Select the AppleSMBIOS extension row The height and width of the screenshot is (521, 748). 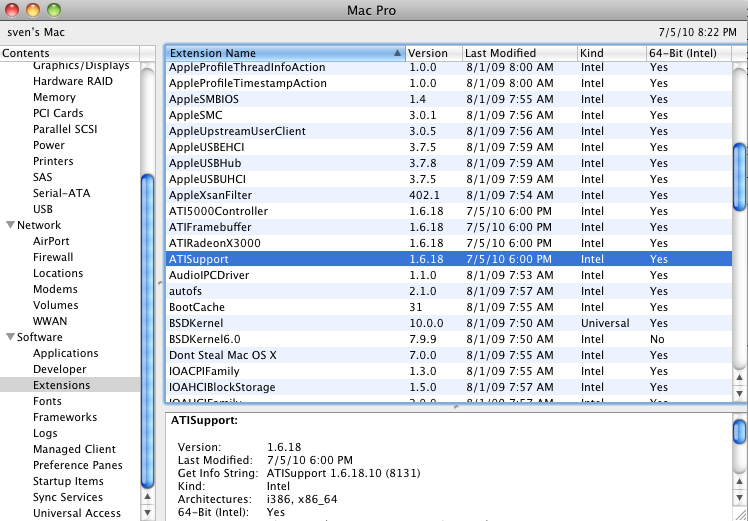[449, 99]
